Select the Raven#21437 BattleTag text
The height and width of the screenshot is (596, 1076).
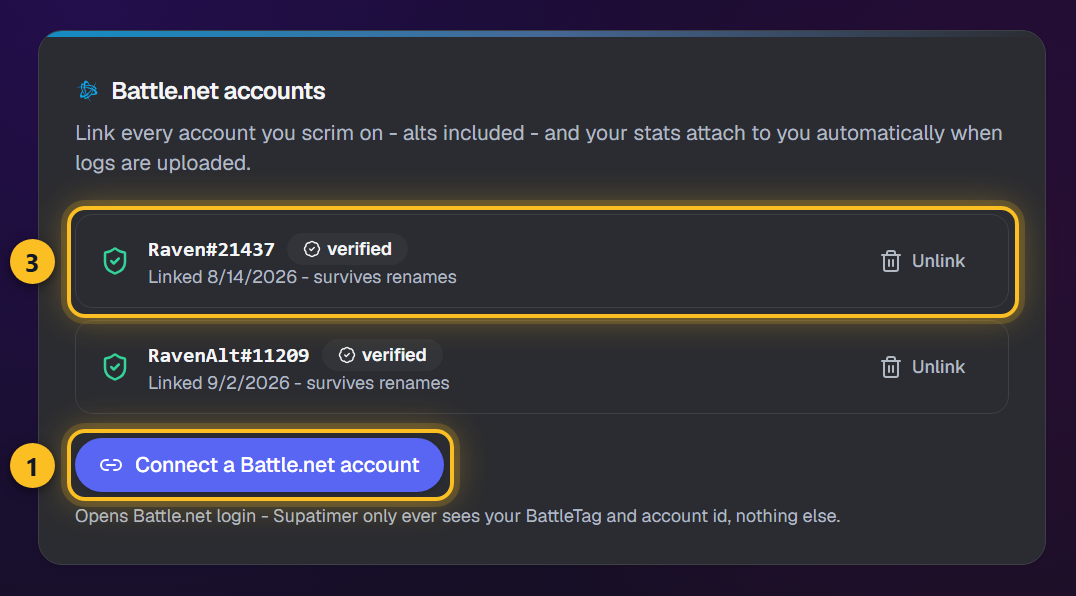(x=211, y=250)
